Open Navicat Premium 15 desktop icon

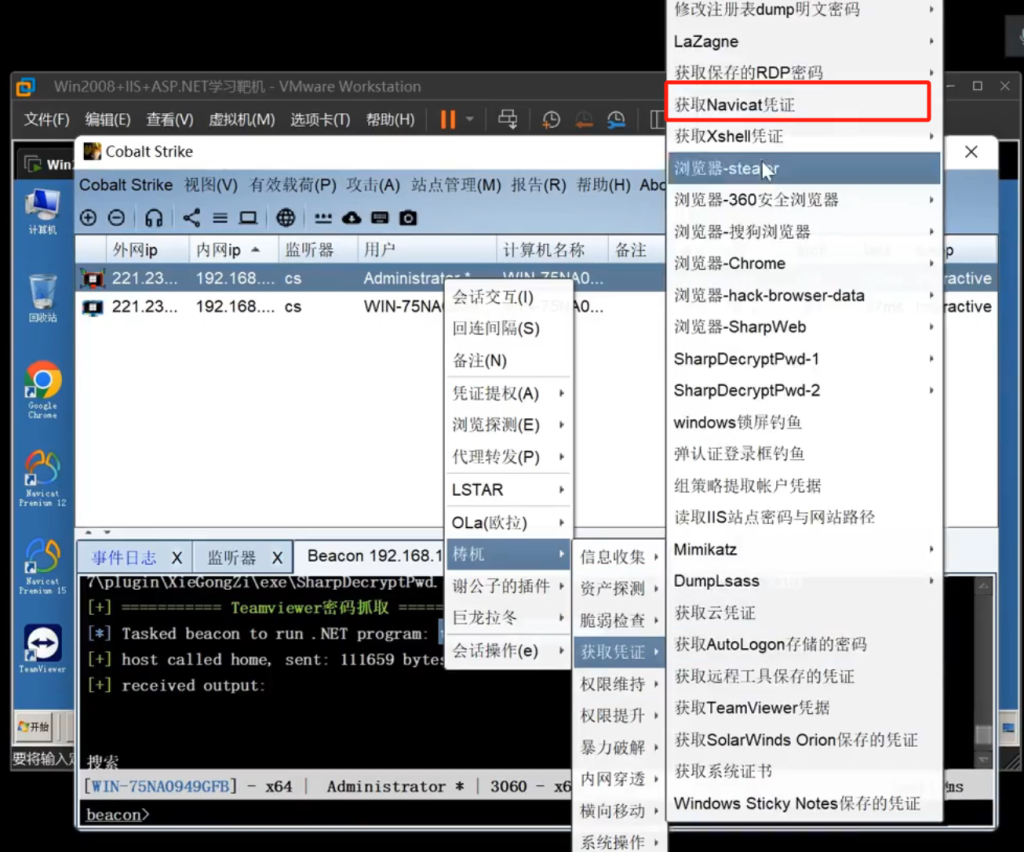tap(42, 566)
